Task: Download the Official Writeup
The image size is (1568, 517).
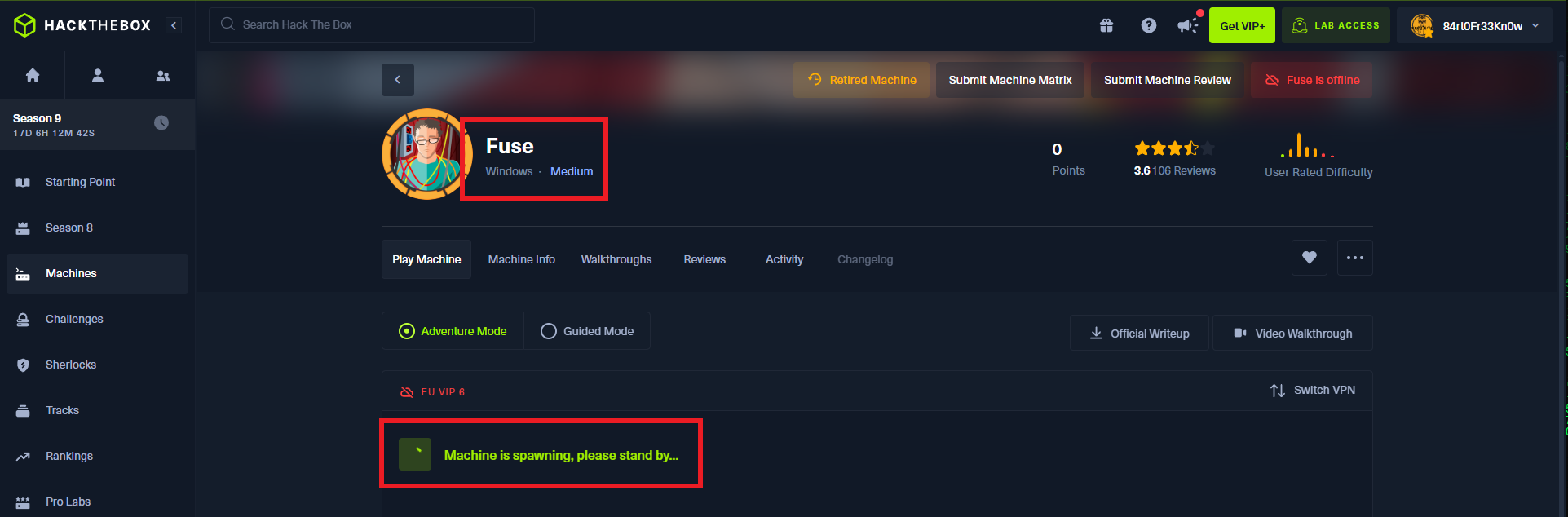Action: pyautogui.click(x=1139, y=334)
